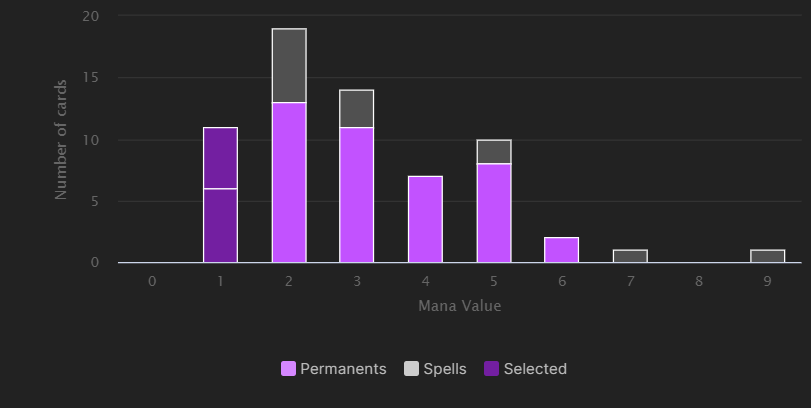Select the lower selected segment at mana value 1
811x408 pixels.
[220, 225]
